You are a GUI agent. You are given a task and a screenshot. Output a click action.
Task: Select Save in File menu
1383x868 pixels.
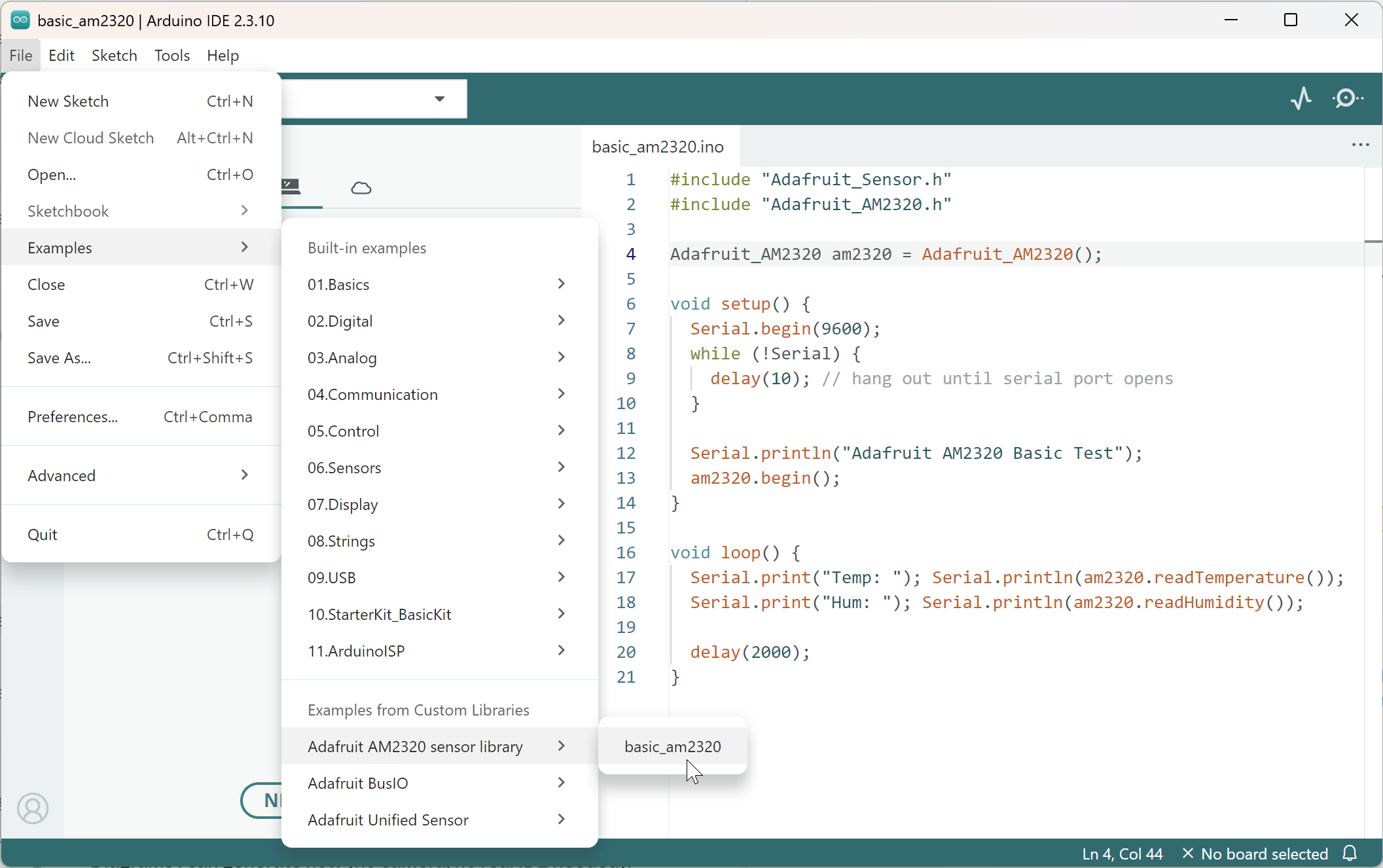click(141, 321)
